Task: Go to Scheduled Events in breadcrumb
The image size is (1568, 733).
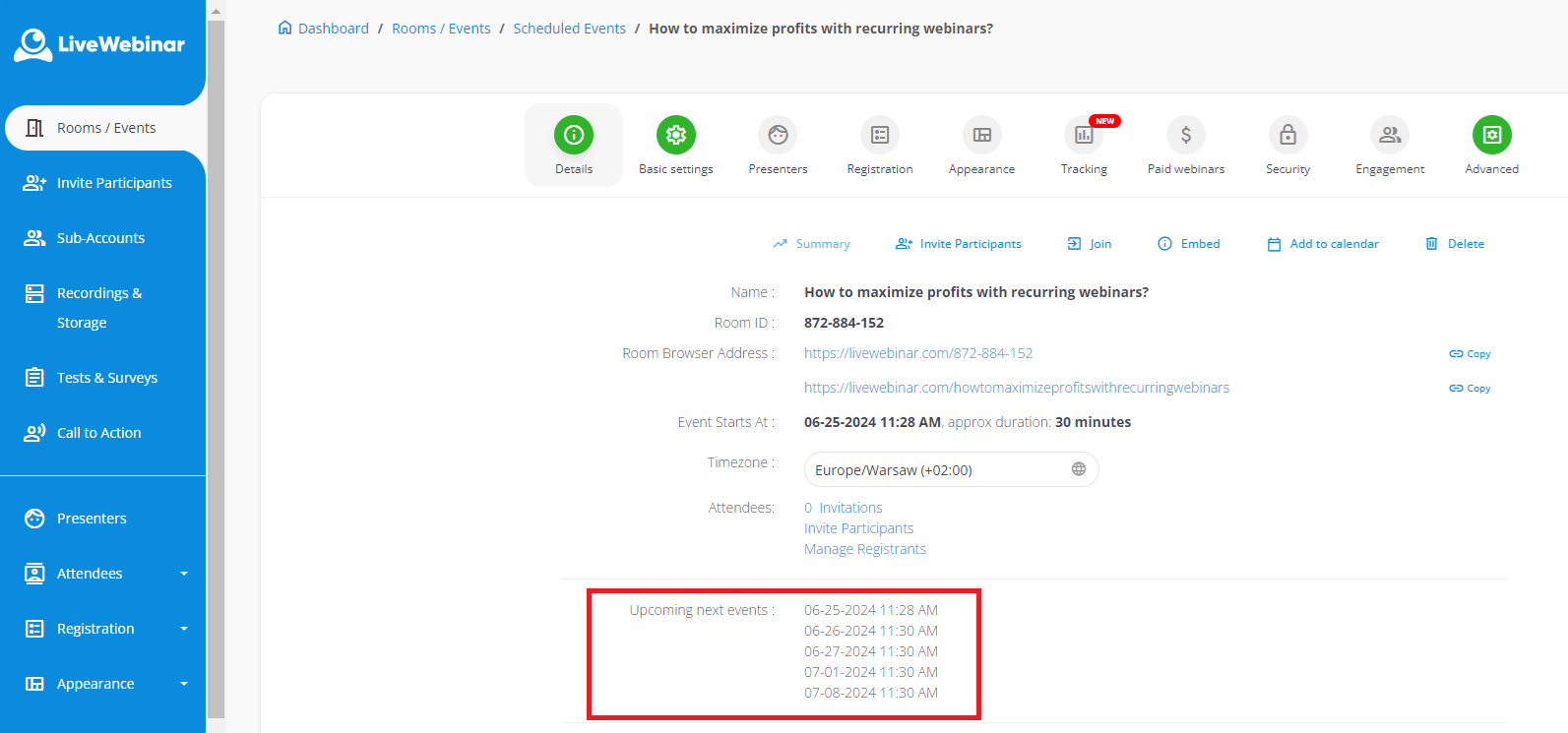Action: [569, 29]
